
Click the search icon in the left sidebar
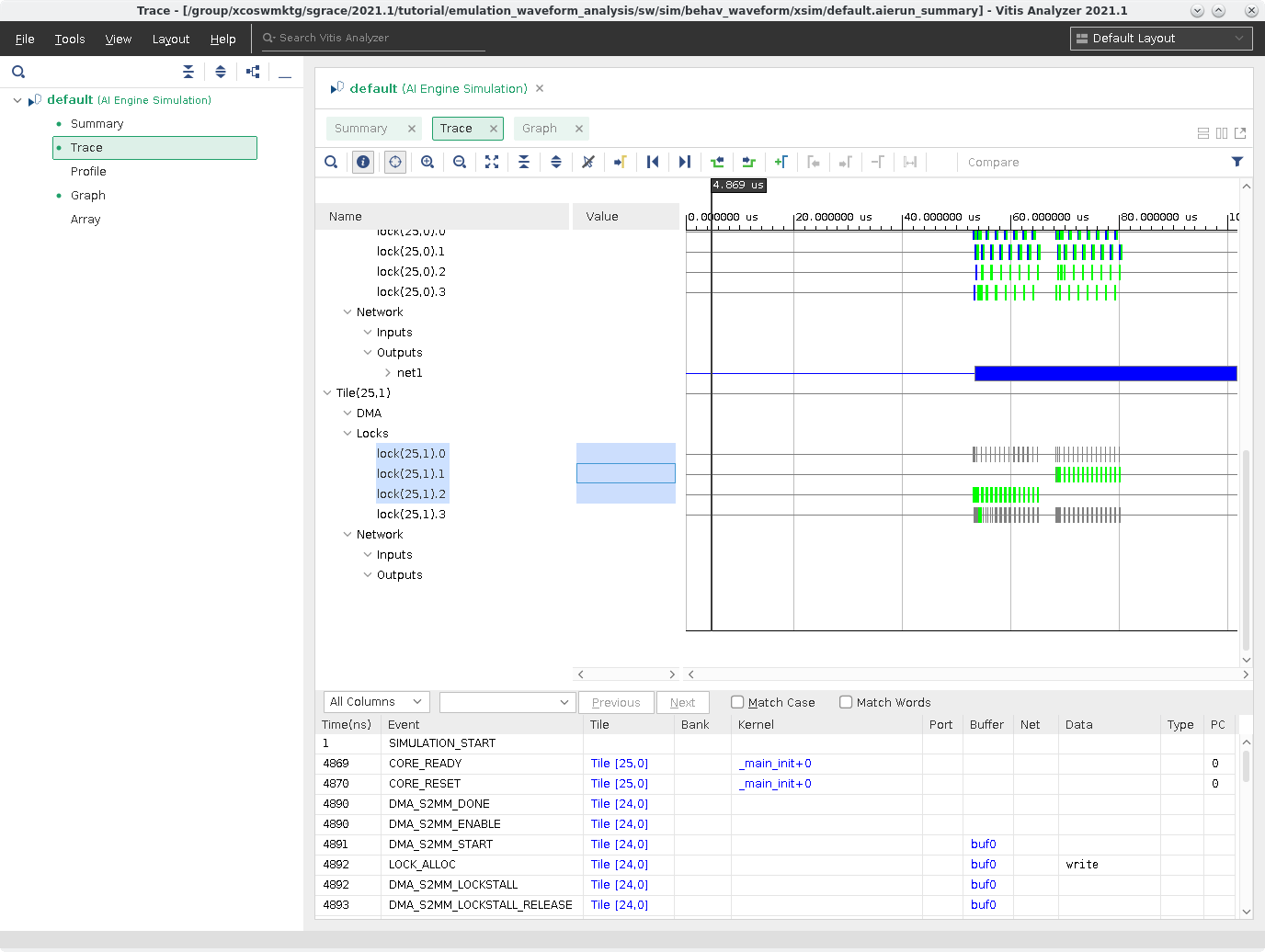(x=18, y=72)
